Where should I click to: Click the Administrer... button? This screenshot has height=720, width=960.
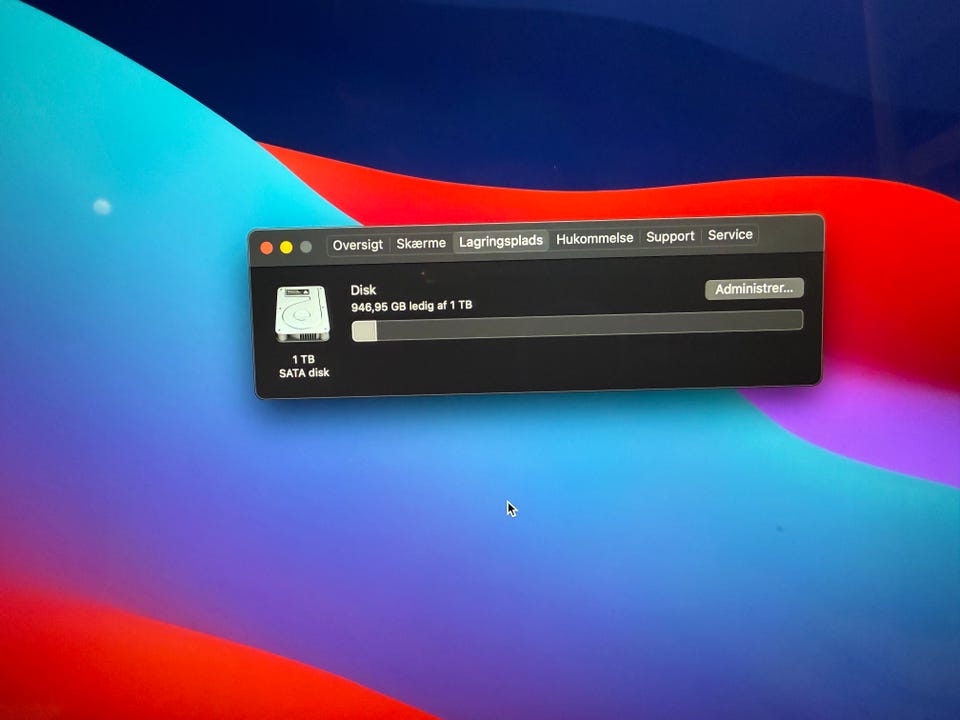point(754,288)
